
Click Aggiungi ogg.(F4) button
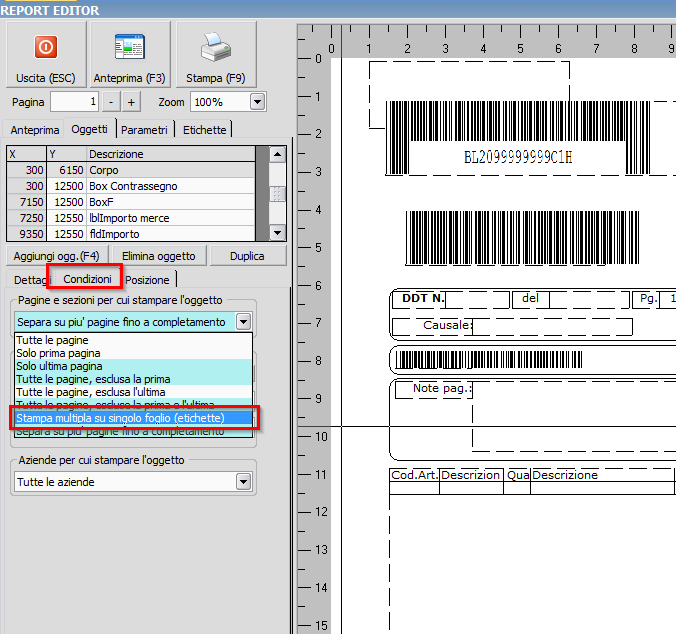[56, 256]
